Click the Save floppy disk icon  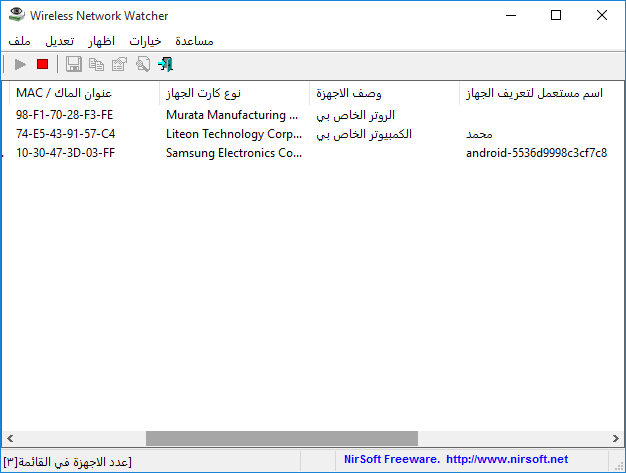coord(74,64)
